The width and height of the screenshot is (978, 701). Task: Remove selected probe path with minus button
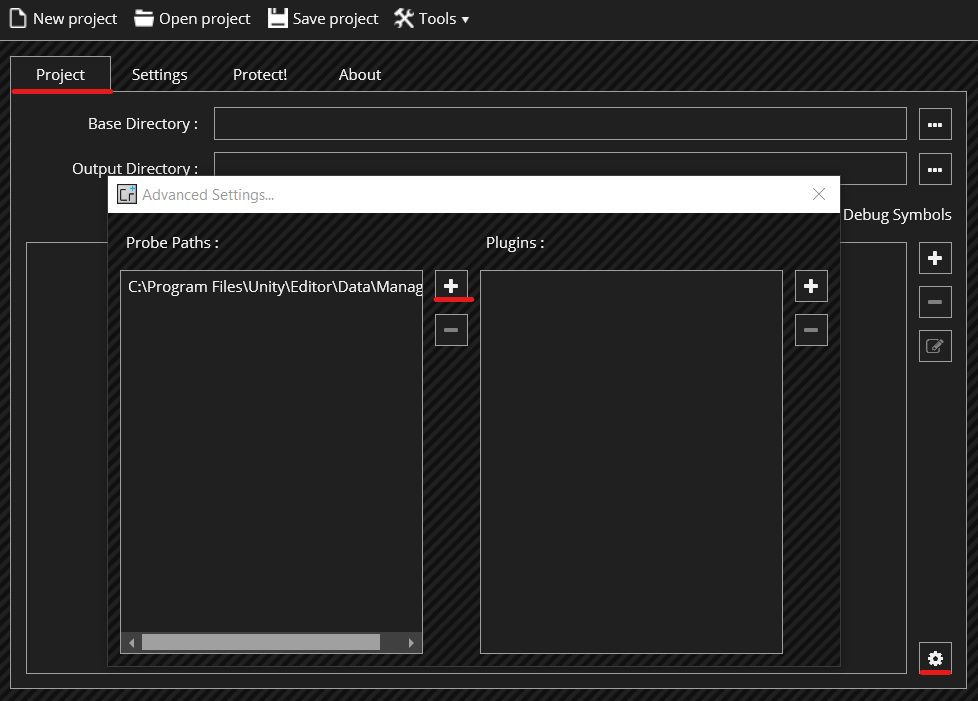451,330
